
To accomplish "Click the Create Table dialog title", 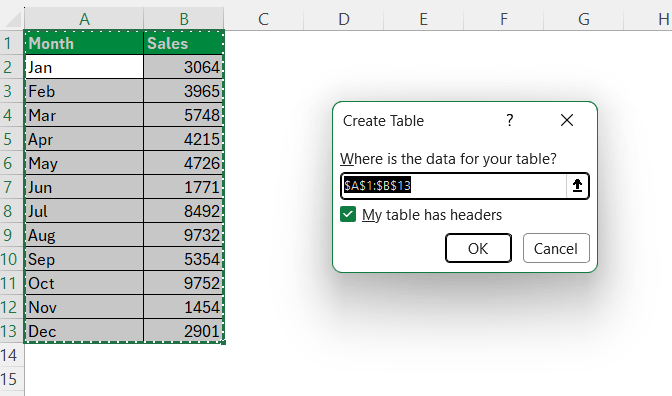I will pyautogui.click(x=383, y=121).
